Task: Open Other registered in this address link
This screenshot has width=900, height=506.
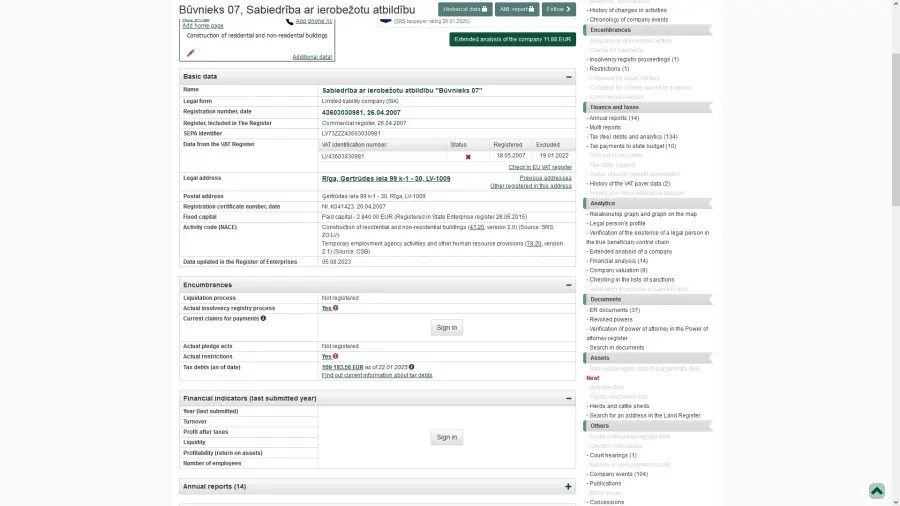Action: 531,186
